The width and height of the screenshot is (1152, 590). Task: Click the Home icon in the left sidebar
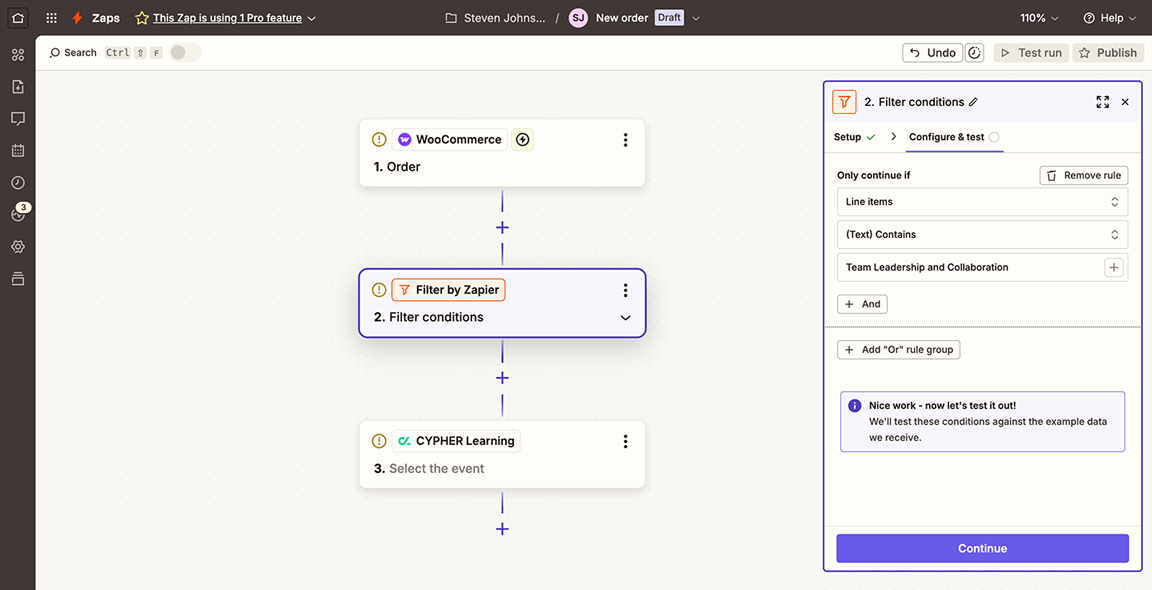[16, 16]
